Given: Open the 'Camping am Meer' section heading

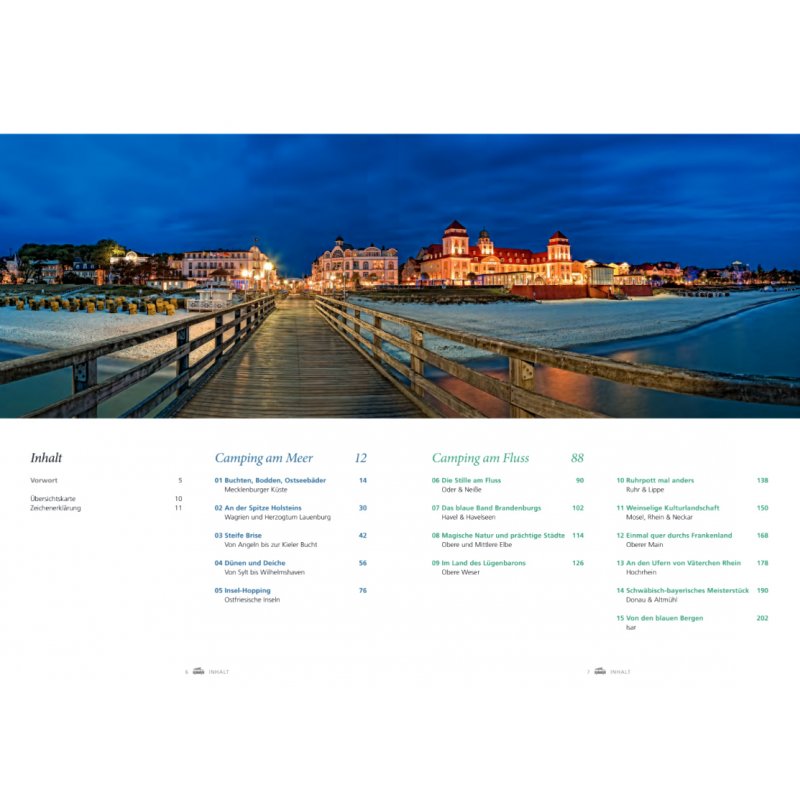Looking at the screenshot, I should 263,458.
